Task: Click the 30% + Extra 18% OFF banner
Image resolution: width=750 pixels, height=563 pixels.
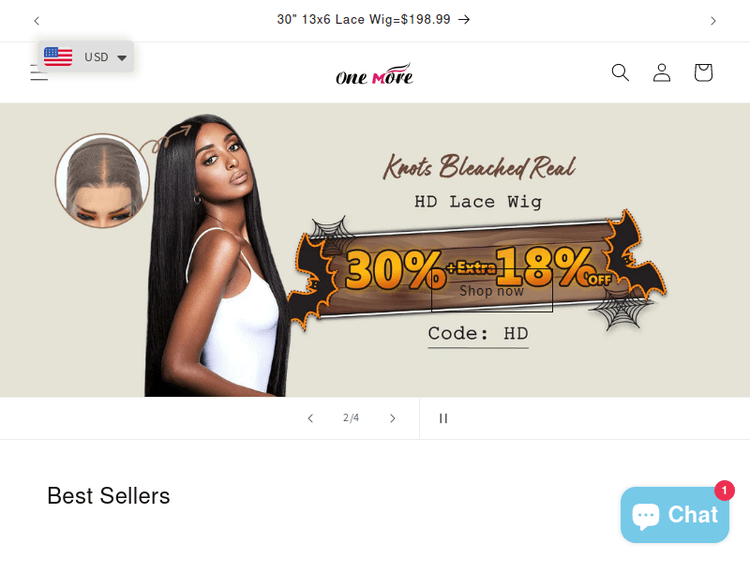Action: [x=477, y=268]
